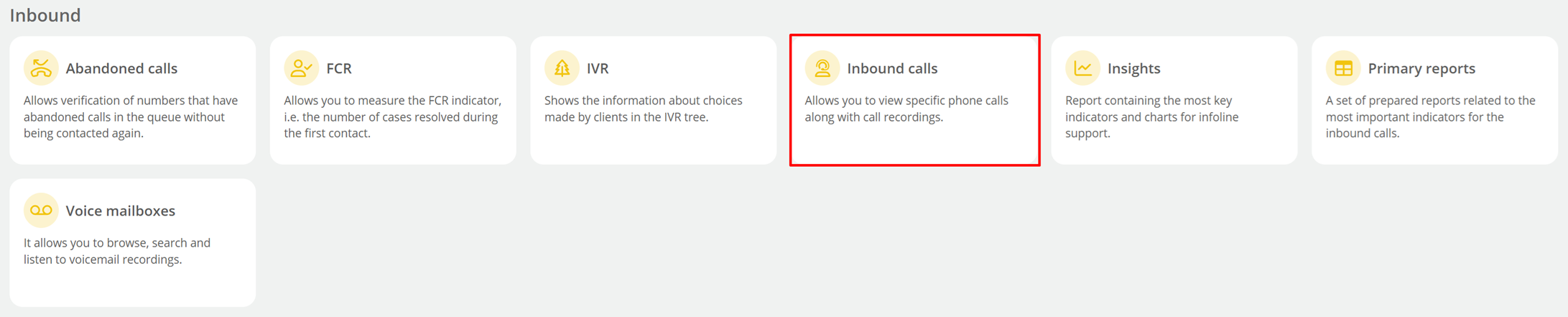This screenshot has width=1568, height=317.
Task: Open the FCR report title
Action: (339, 68)
